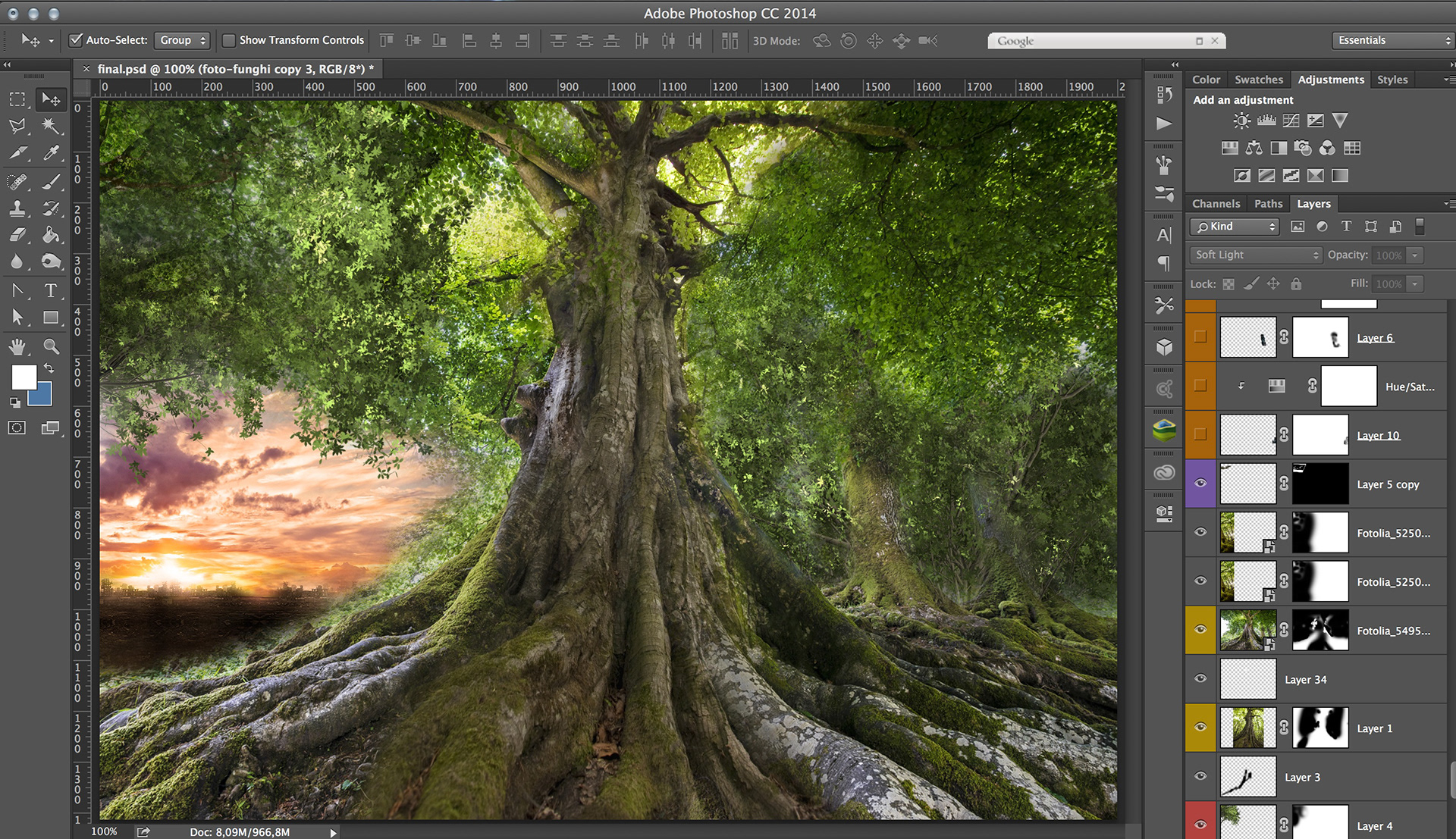Hide the Layer 5 copy layer

(1200, 483)
